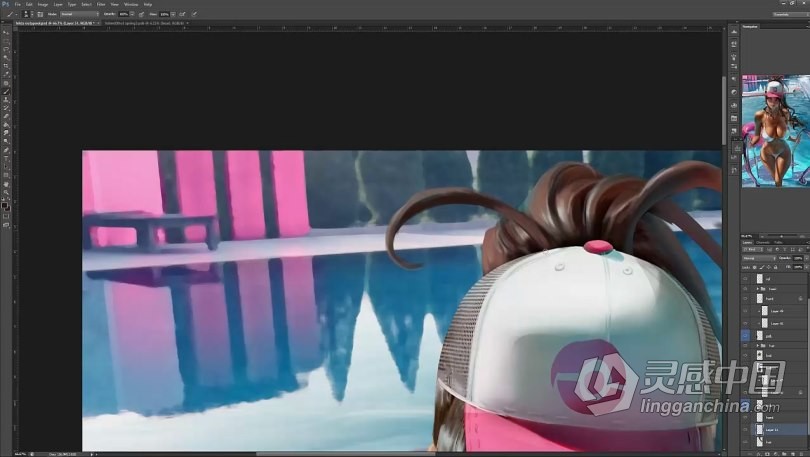This screenshot has height=457, width=810.
Task: Open the layer Opacity dropdown arrow
Action: (x=807, y=258)
